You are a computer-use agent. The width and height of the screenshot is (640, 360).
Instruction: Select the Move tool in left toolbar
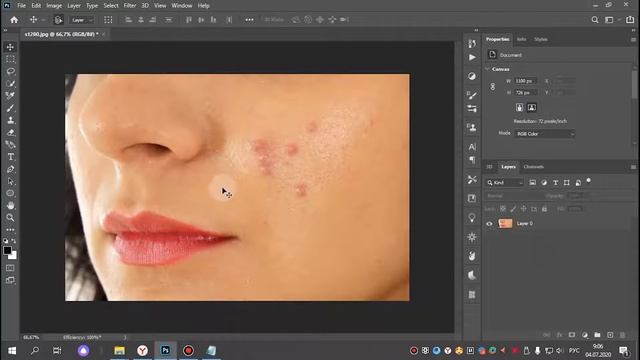point(10,47)
